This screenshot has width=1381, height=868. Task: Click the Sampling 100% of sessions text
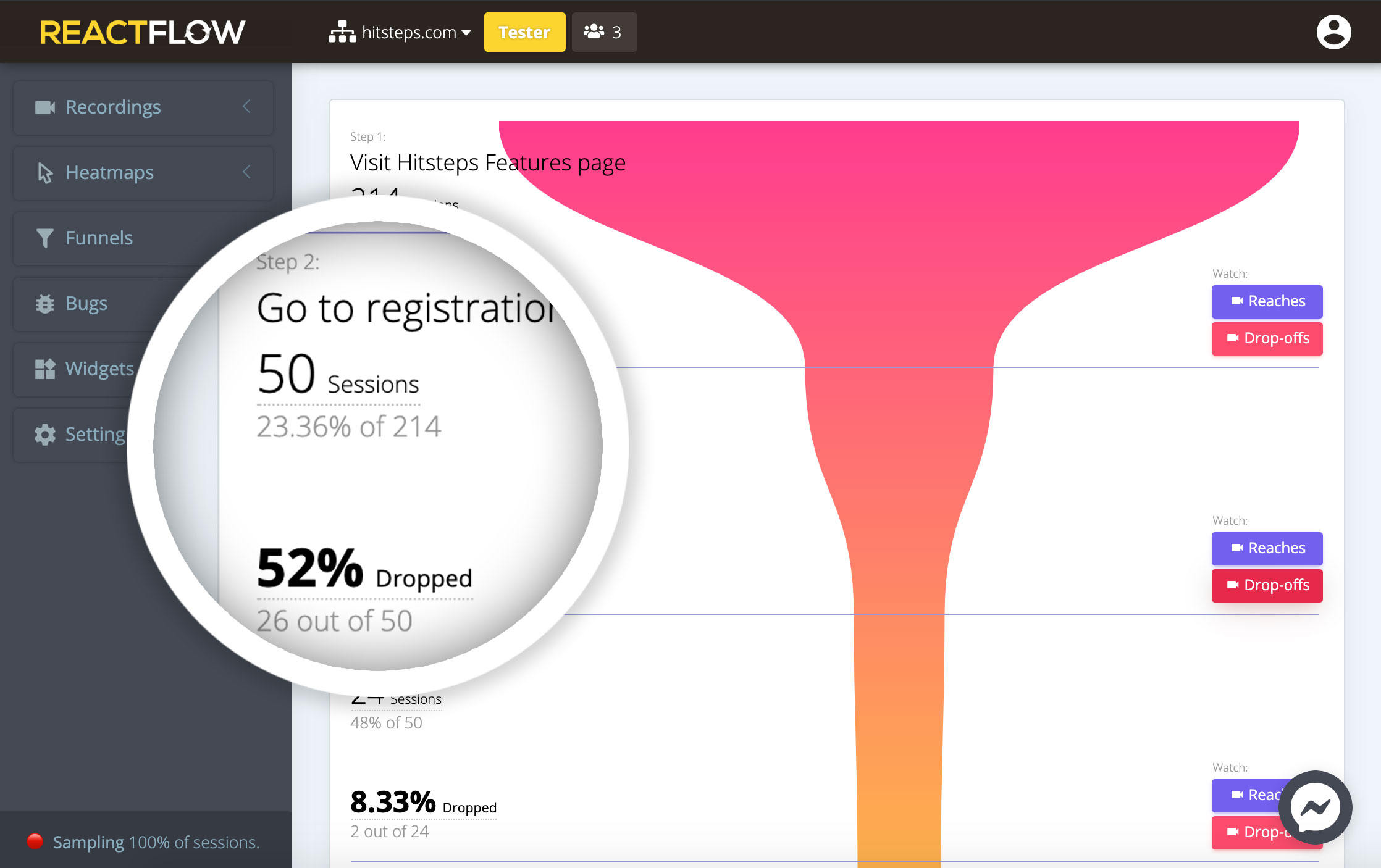point(156,842)
